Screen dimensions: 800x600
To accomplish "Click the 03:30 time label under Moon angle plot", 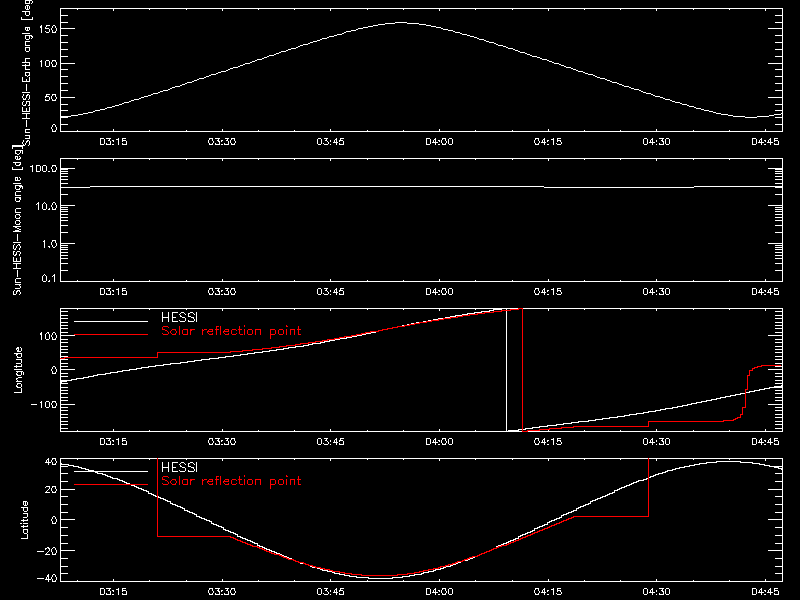I will [x=222, y=291].
